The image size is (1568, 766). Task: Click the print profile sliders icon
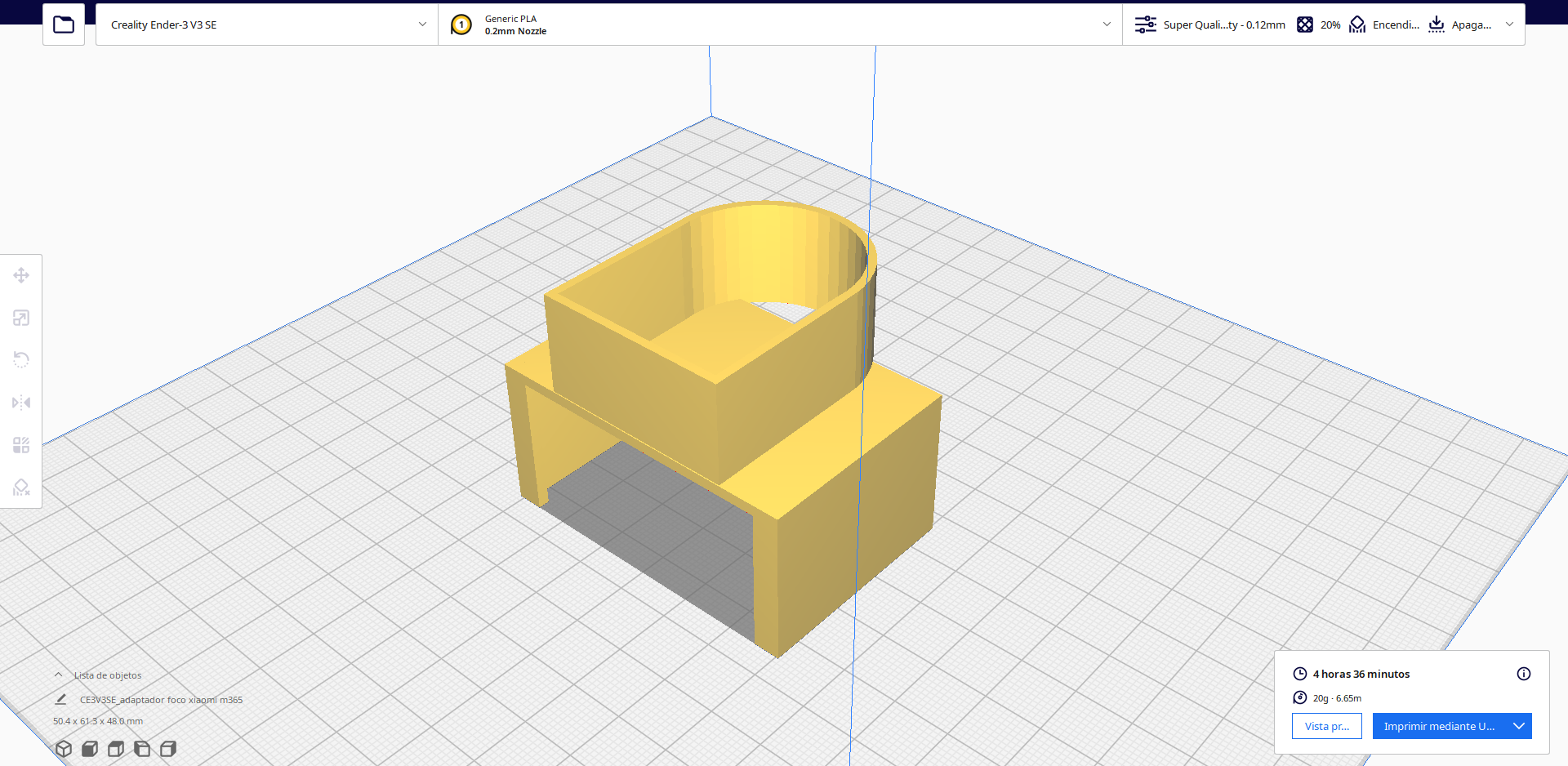(1146, 24)
